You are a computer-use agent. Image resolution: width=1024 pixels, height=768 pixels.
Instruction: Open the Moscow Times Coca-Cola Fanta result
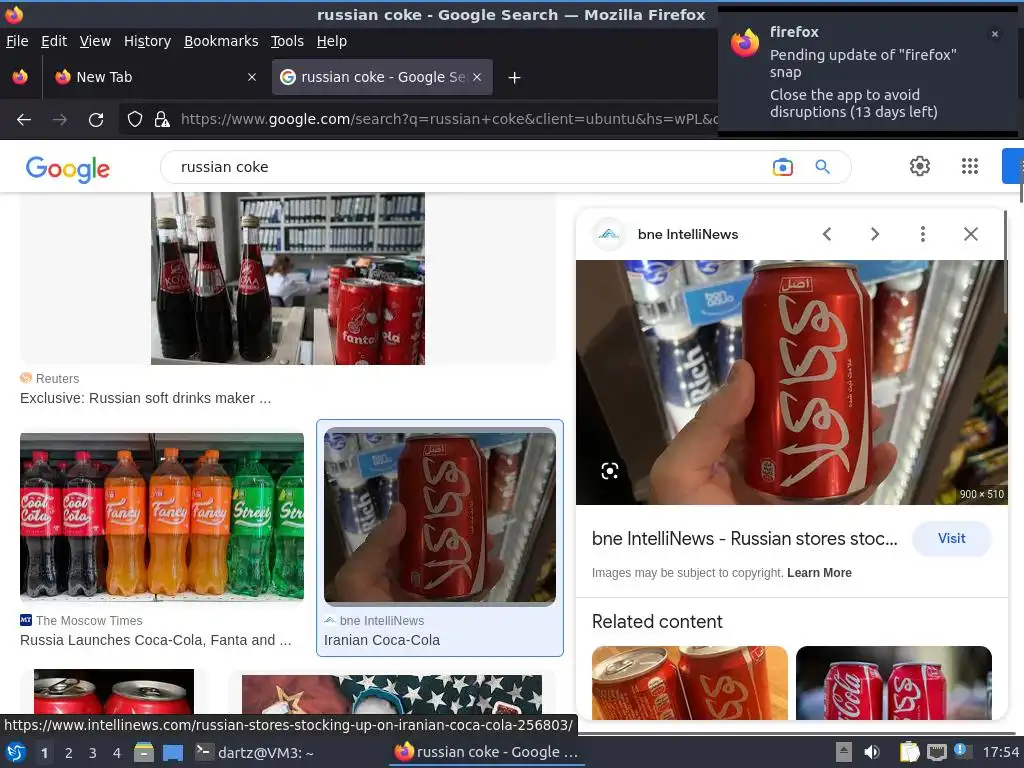155,641
